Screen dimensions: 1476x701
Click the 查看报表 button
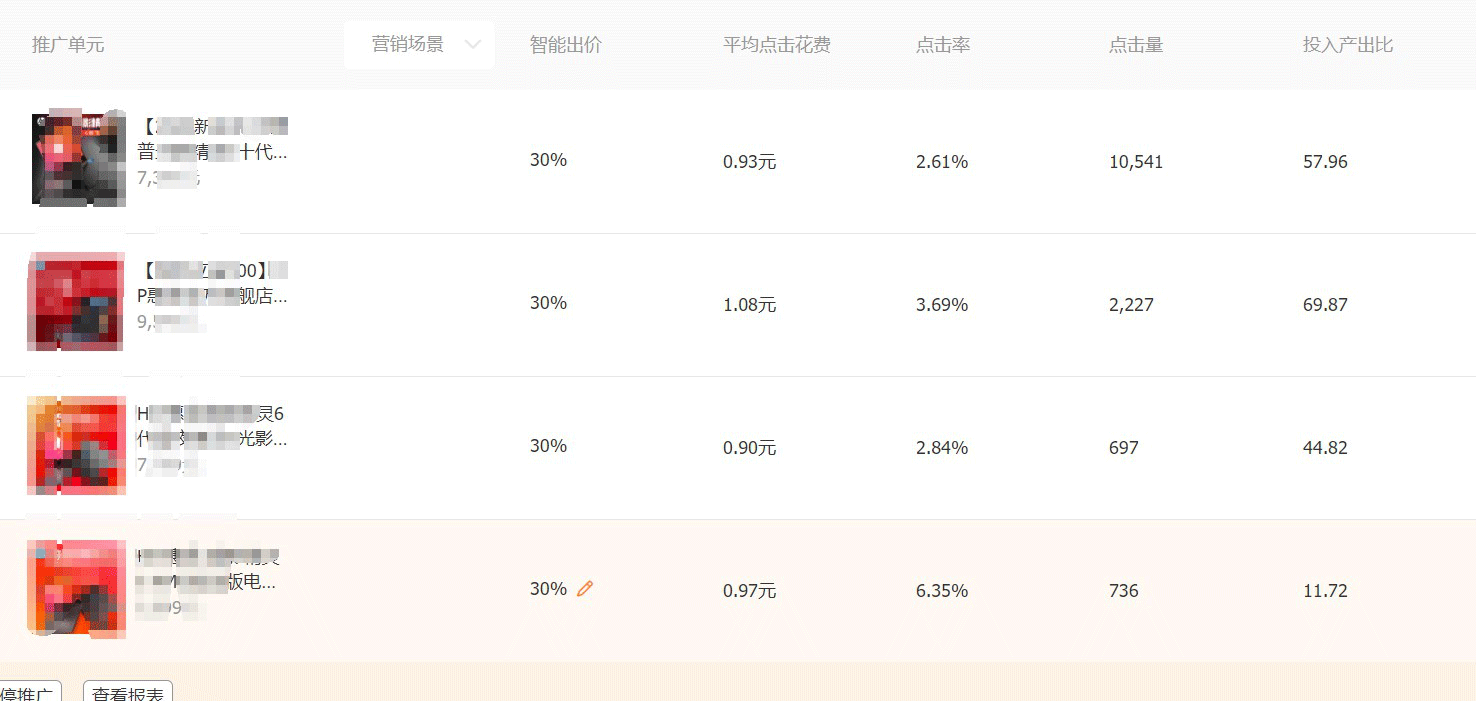[x=127, y=693]
